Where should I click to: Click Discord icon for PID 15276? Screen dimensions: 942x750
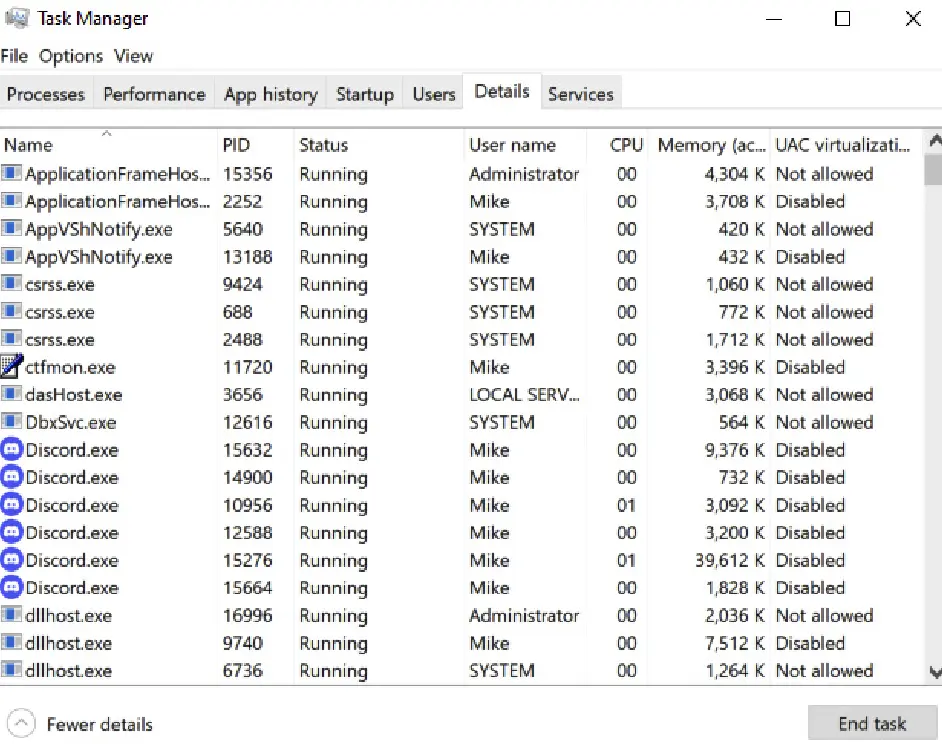point(12,560)
